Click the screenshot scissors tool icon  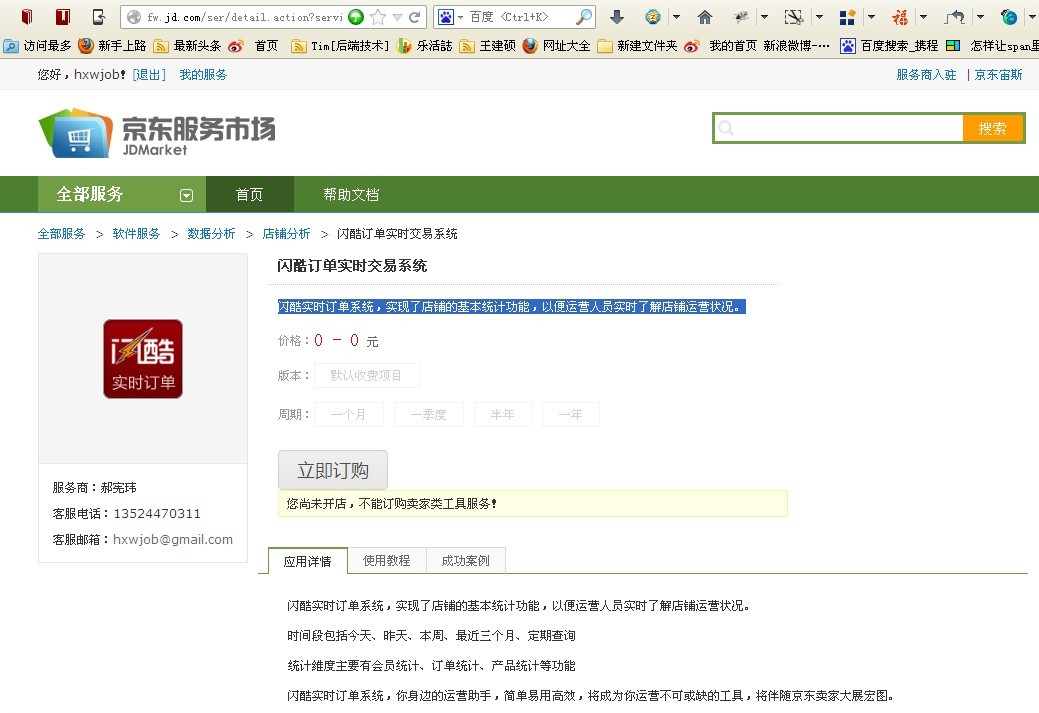pyautogui.click(x=793, y=17)
